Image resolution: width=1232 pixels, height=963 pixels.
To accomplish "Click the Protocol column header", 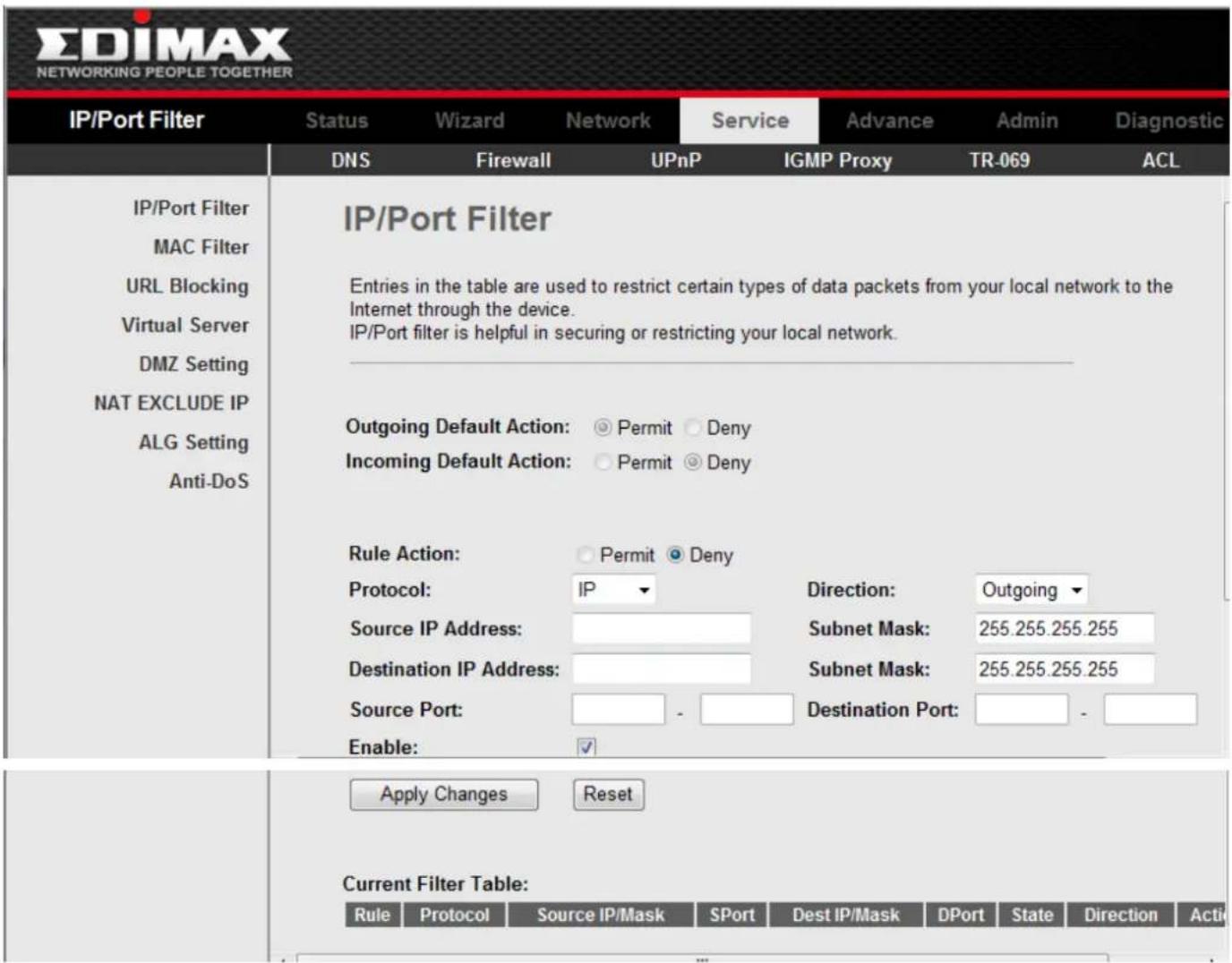I will pyautogui.click(x=455, y=915).
